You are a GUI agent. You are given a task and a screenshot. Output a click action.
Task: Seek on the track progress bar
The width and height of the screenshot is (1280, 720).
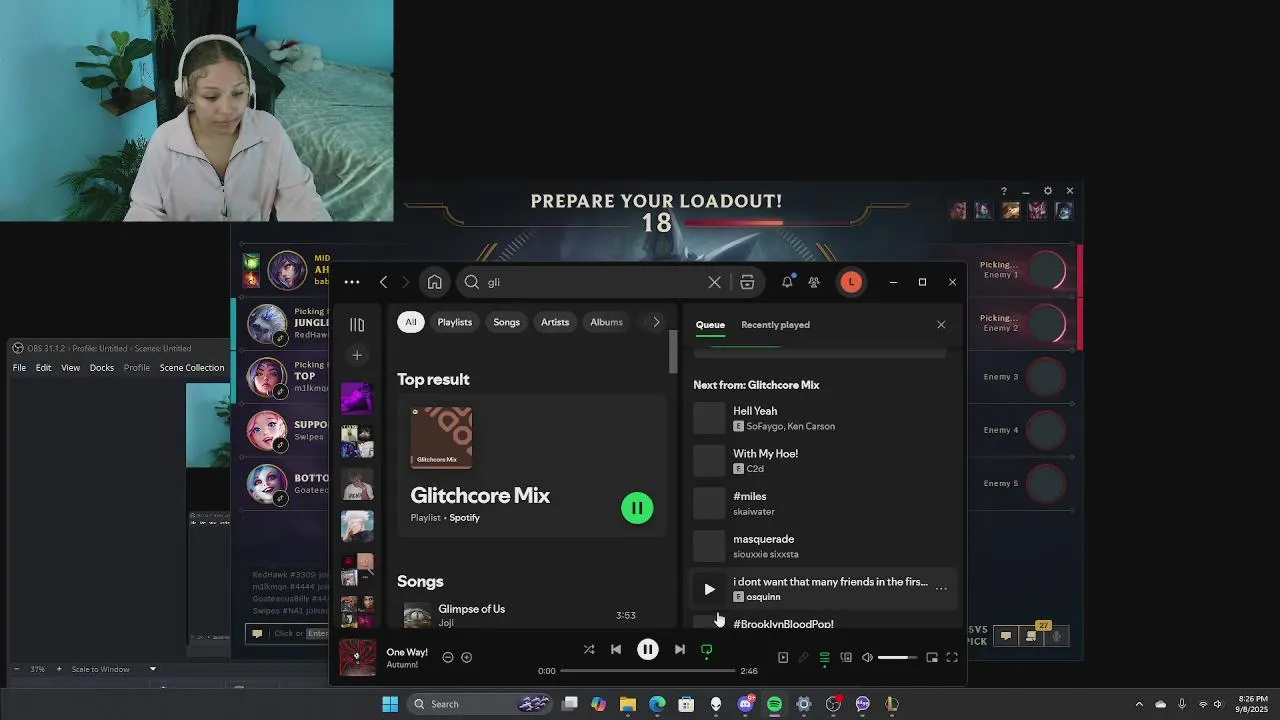[x=647, y=670]
